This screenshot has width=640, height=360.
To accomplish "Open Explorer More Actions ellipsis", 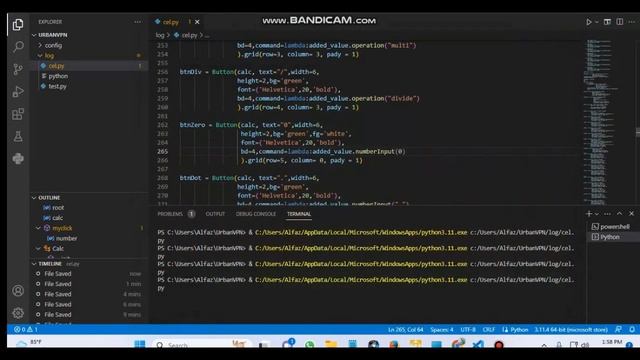I will (138, 22).
